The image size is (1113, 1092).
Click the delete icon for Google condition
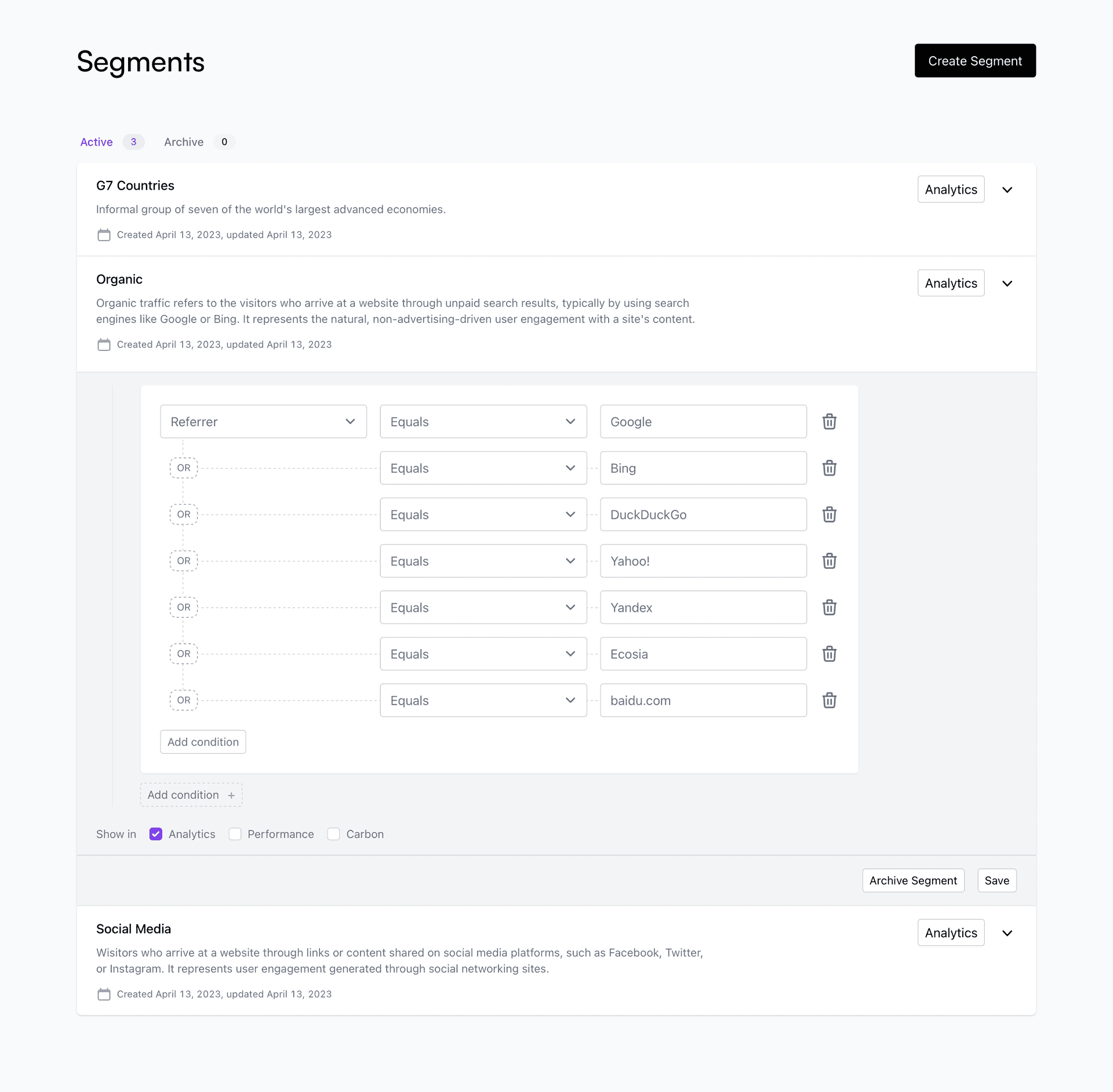tap(828, 420)
